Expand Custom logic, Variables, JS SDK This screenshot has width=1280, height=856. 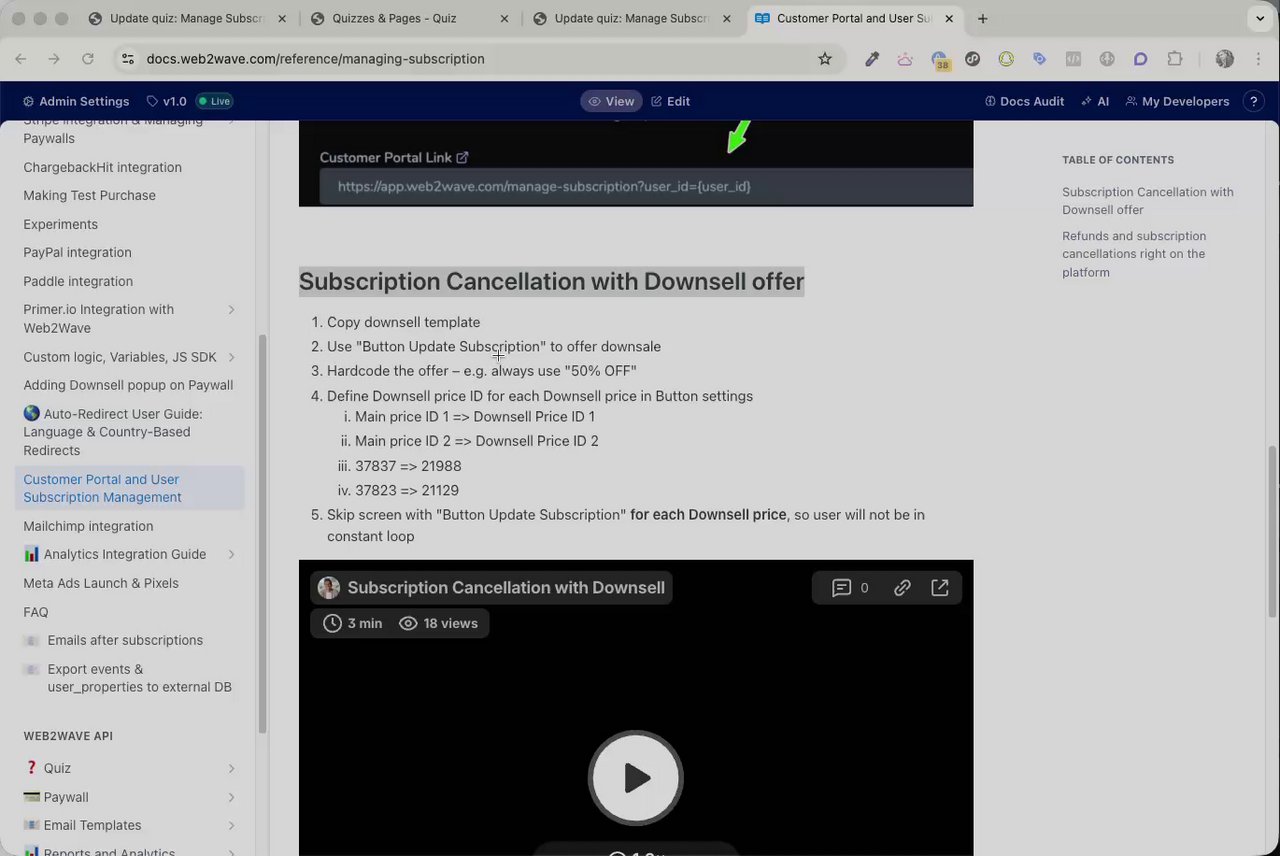(x=231, y=357)
